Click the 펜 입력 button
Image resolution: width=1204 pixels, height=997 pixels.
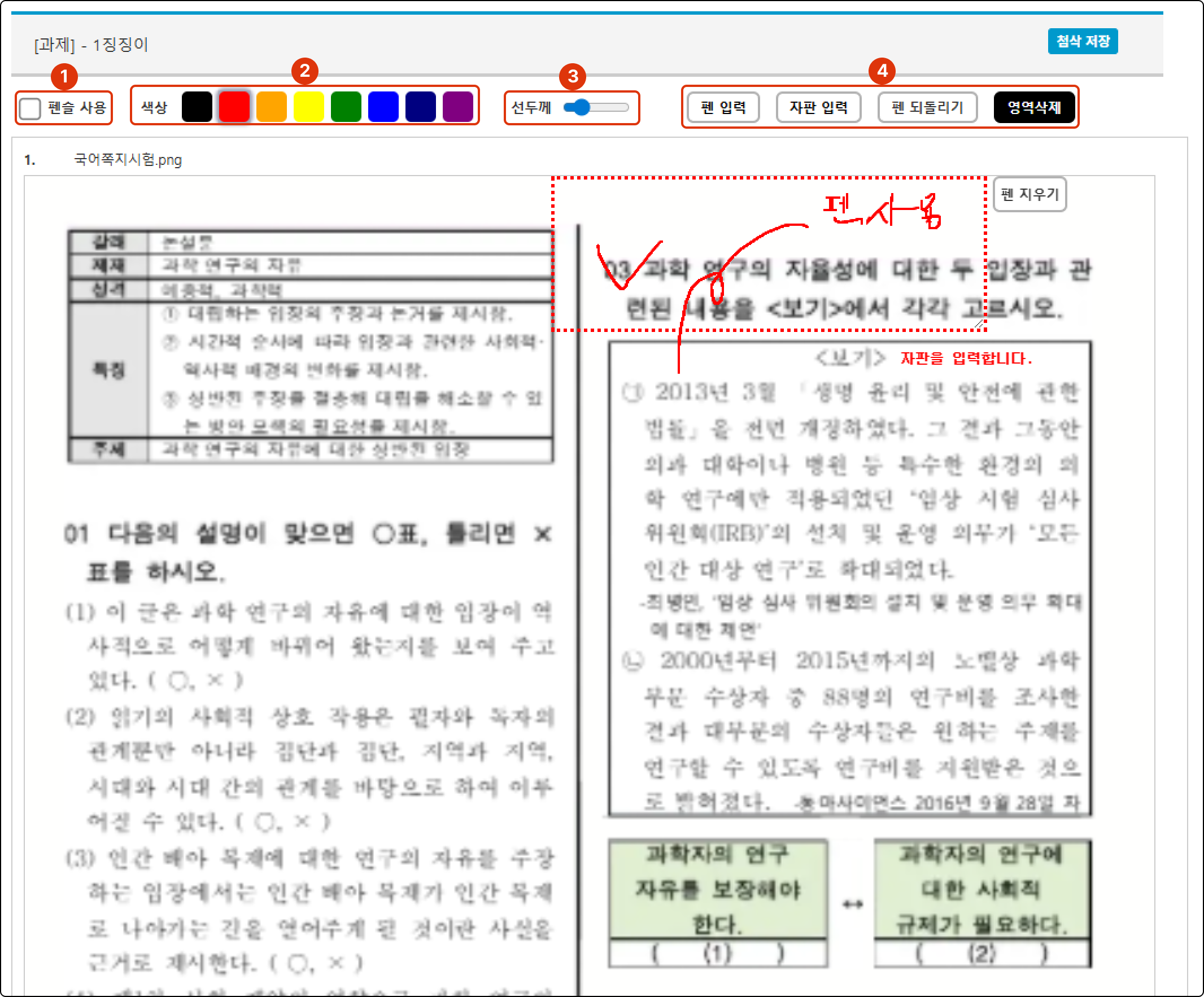(x=723, y=107)
